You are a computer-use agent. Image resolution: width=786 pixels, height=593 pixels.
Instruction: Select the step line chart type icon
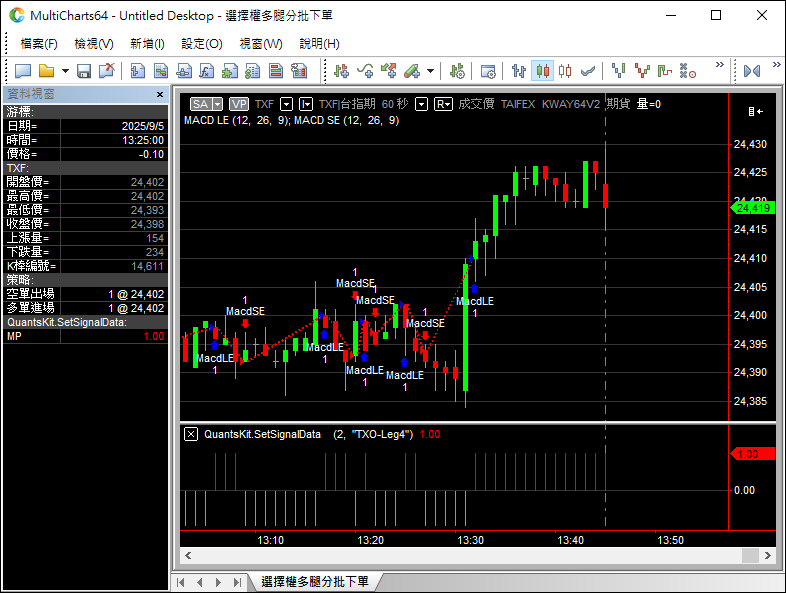665,71
